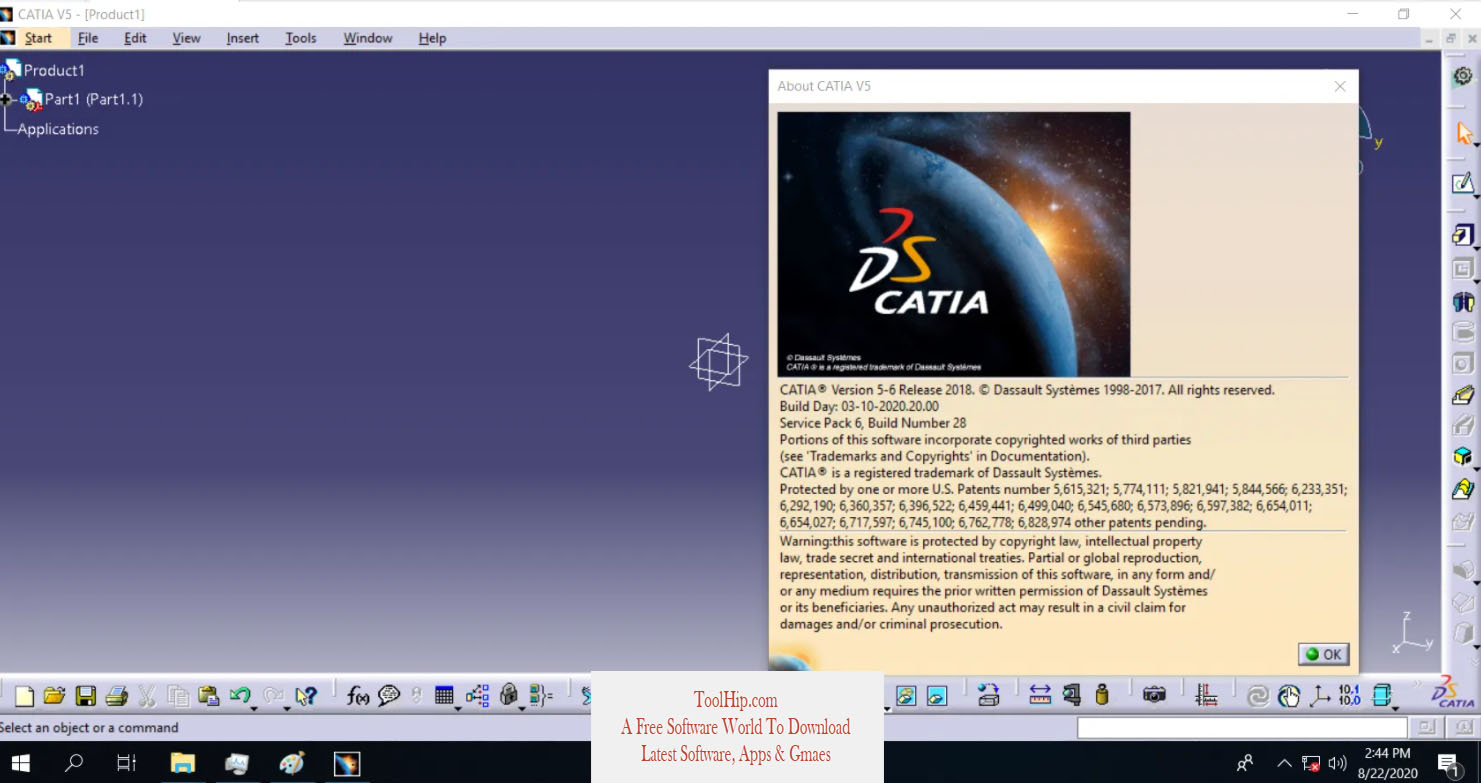
Task: Click the 10.1 precision numbers icon
Action: pos(1349,695)
